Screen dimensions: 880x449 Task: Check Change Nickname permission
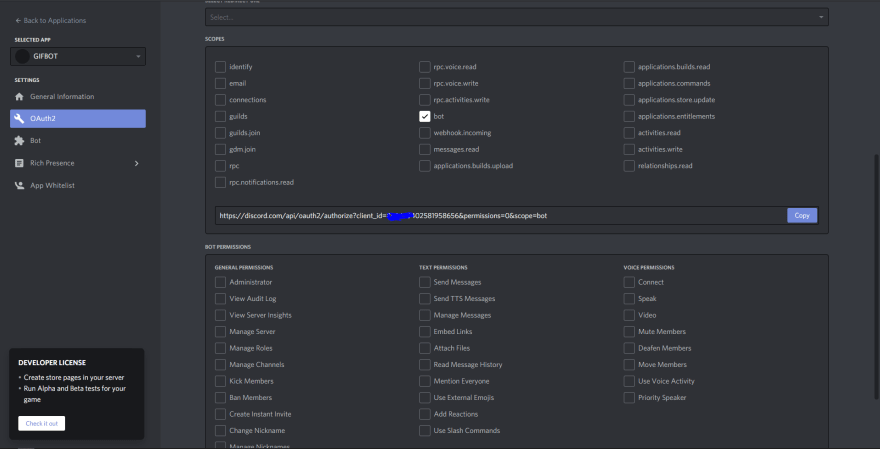(x=220, y=430)
